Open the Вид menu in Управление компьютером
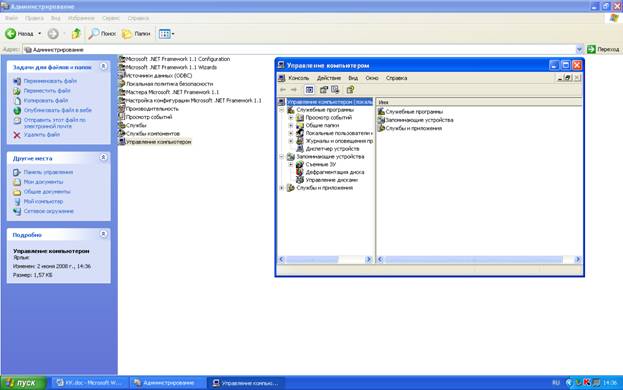This screenshot has height=390, width=623. point(353,78)
